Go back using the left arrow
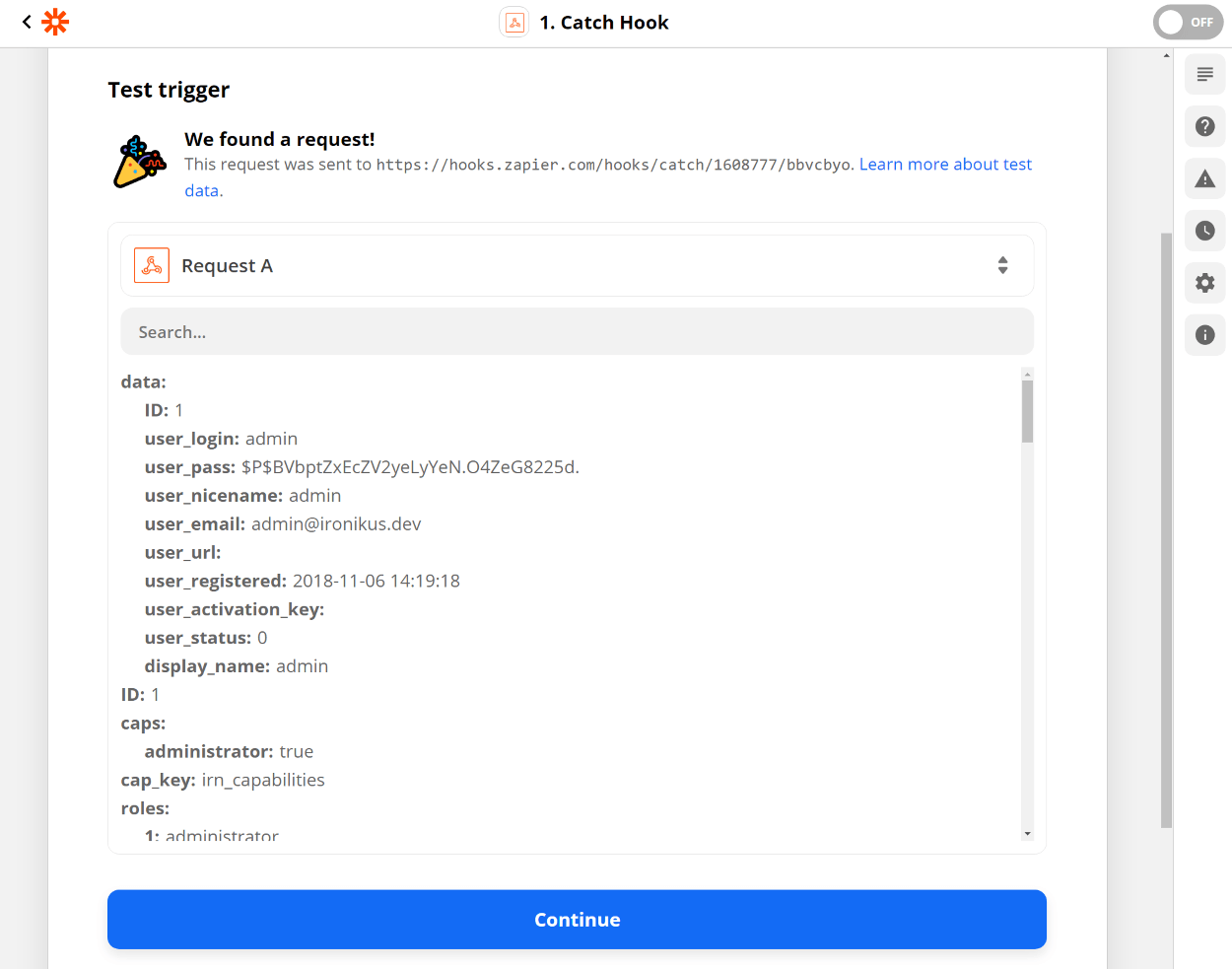The height and width of the screenshot is (969, 1232). point(27,22)
